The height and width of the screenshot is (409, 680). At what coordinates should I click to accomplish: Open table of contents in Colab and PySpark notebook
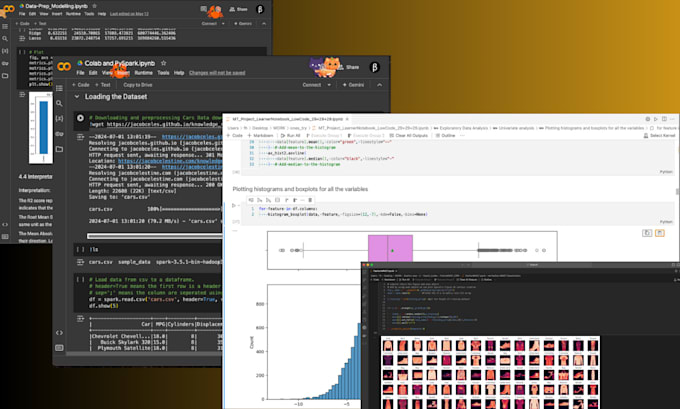point(59,88)
